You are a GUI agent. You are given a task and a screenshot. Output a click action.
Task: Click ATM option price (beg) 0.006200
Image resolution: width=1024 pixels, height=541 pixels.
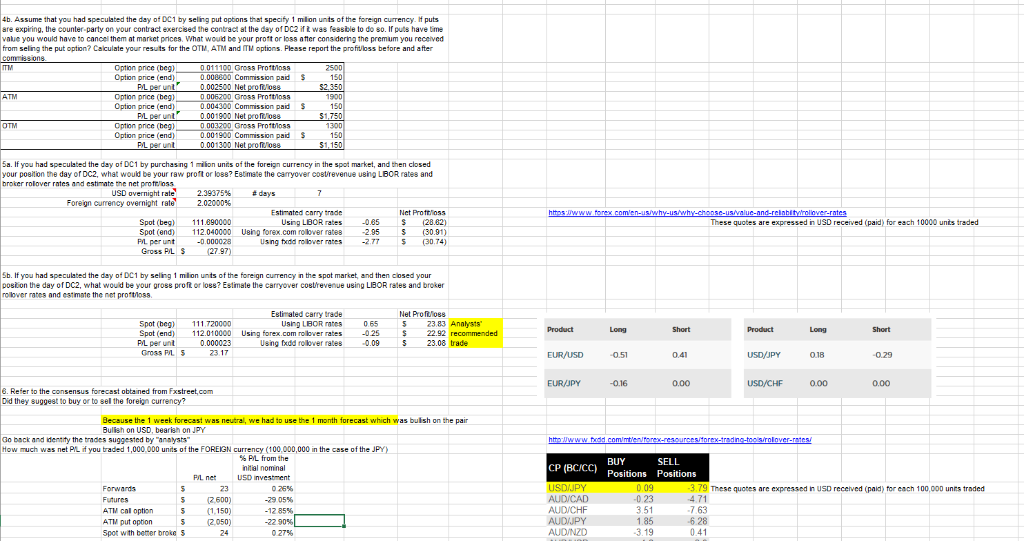click(x=204, y=96)
